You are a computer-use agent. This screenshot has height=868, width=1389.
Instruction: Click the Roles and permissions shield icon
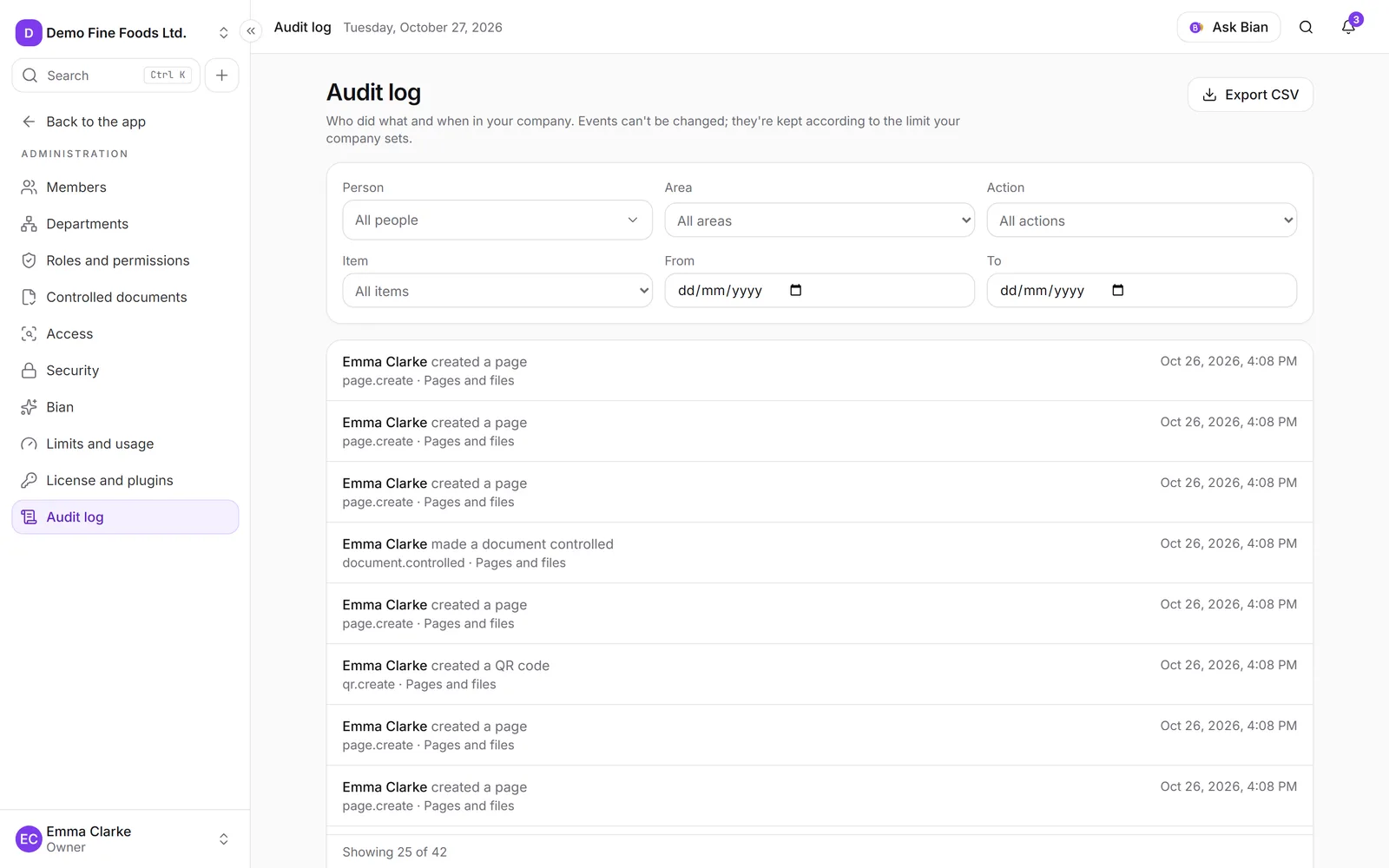[x=29, y=260]
